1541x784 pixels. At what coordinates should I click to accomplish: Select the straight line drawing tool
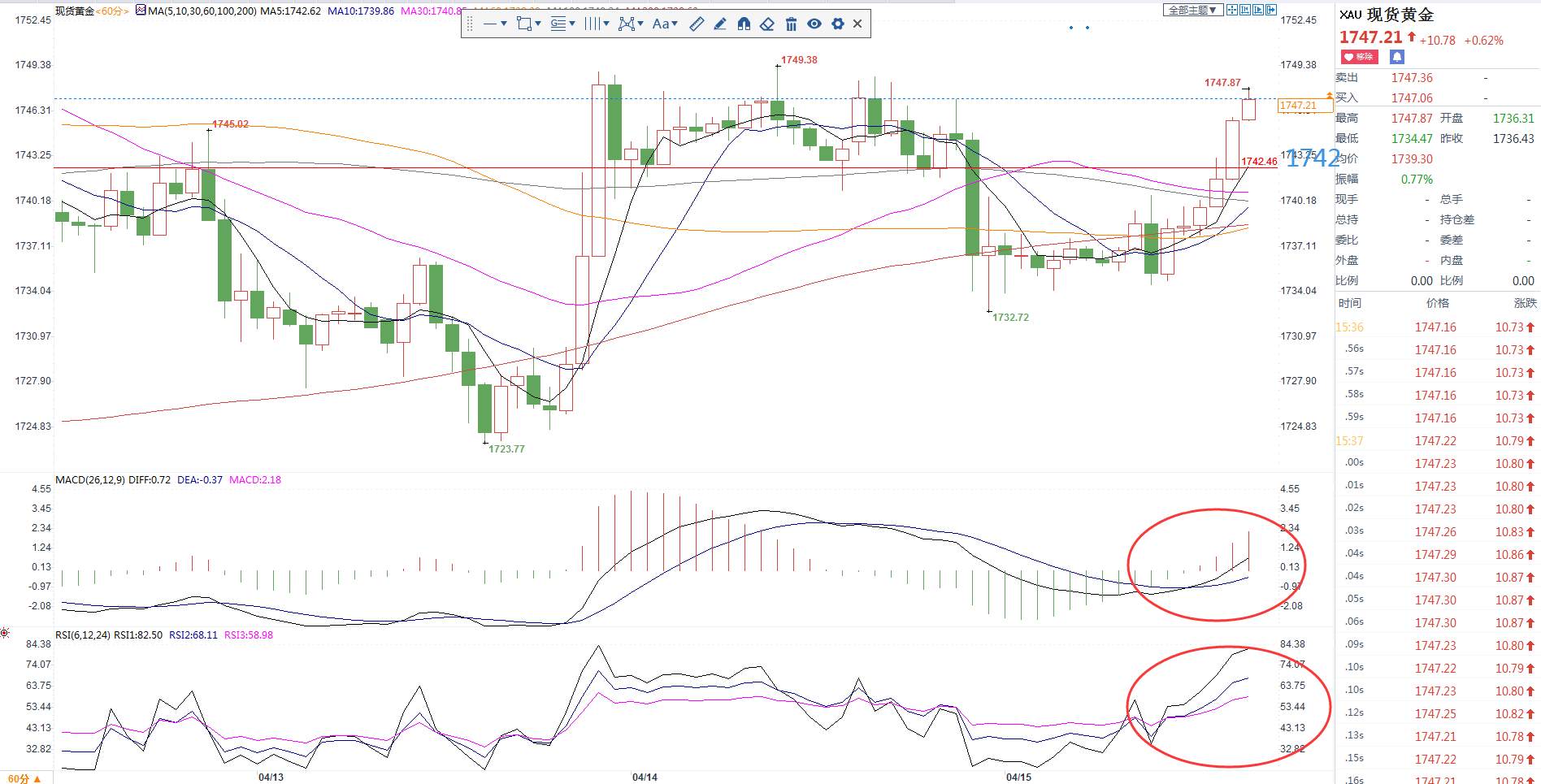click(489, 24)
